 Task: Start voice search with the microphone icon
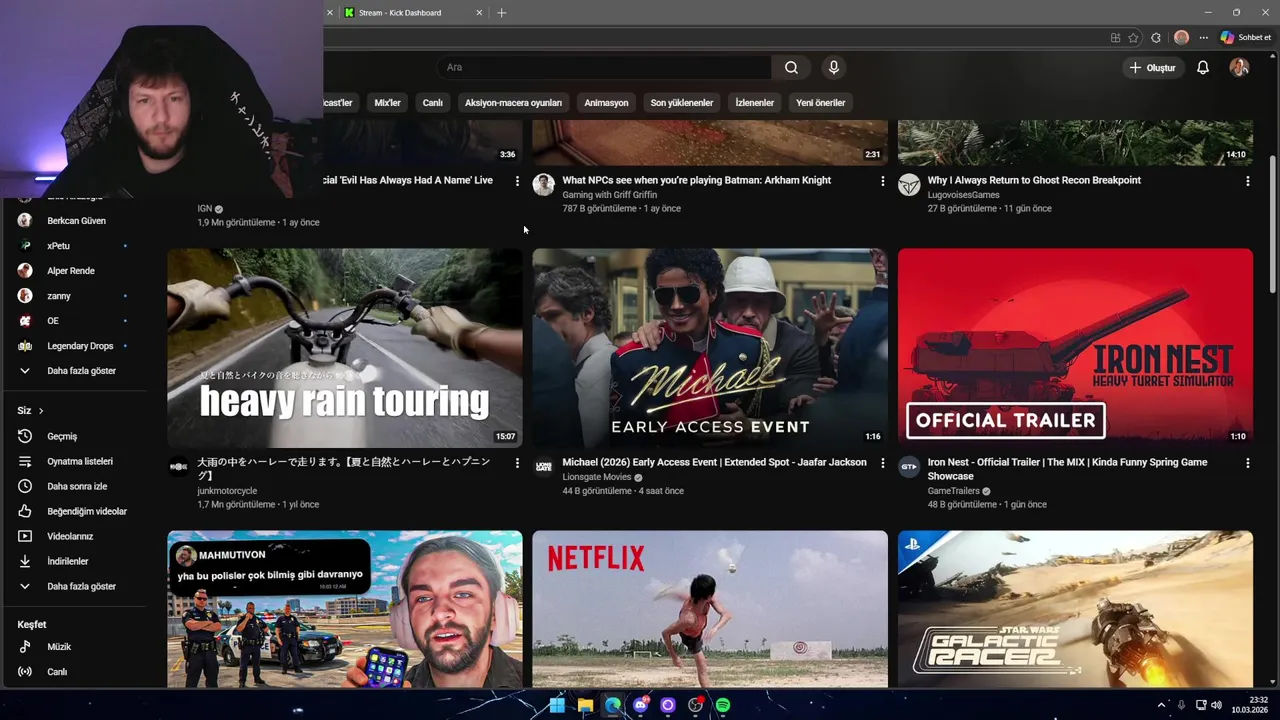[x=834, y=67]
